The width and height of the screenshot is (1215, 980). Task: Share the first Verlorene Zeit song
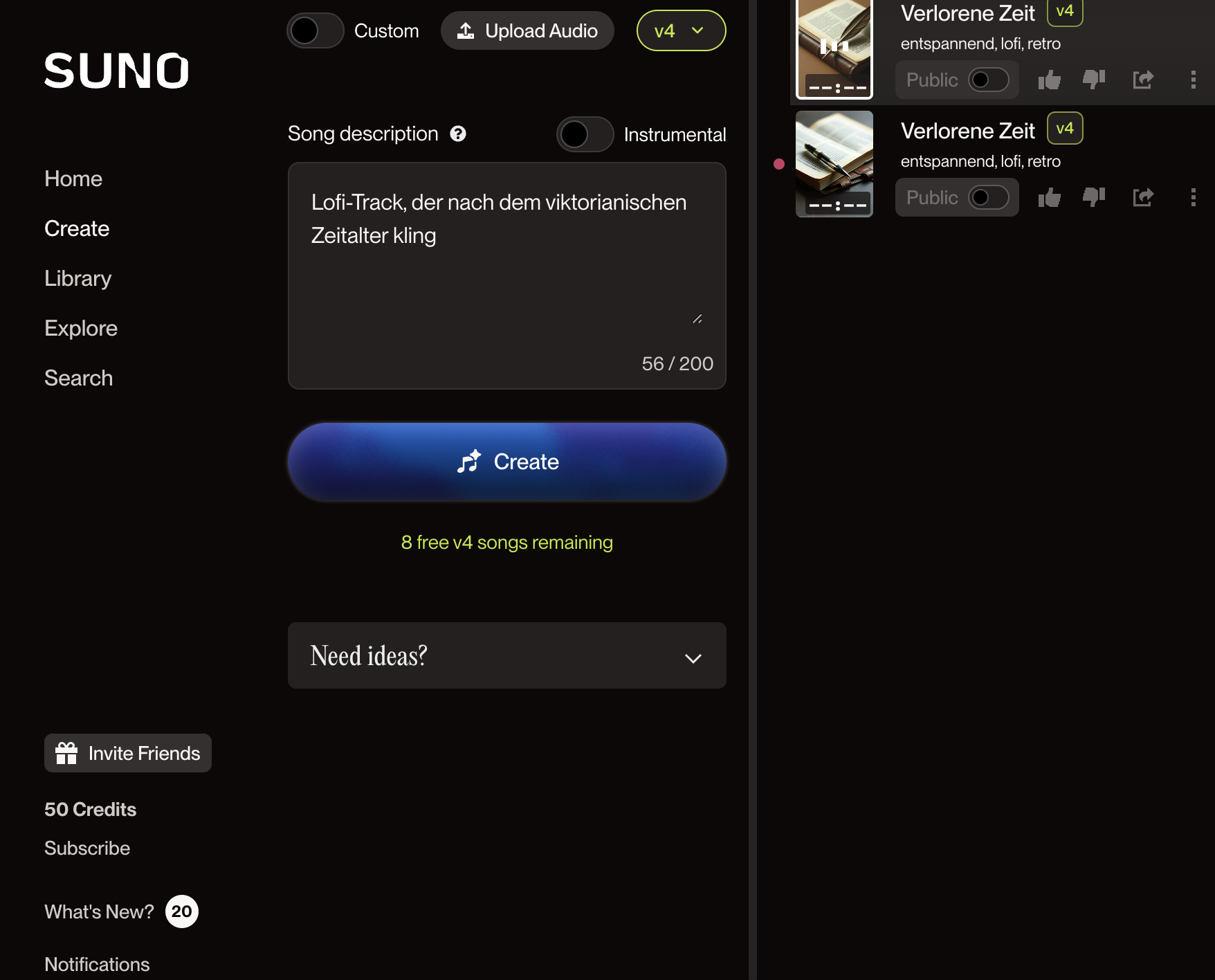tap(1143, 80)
